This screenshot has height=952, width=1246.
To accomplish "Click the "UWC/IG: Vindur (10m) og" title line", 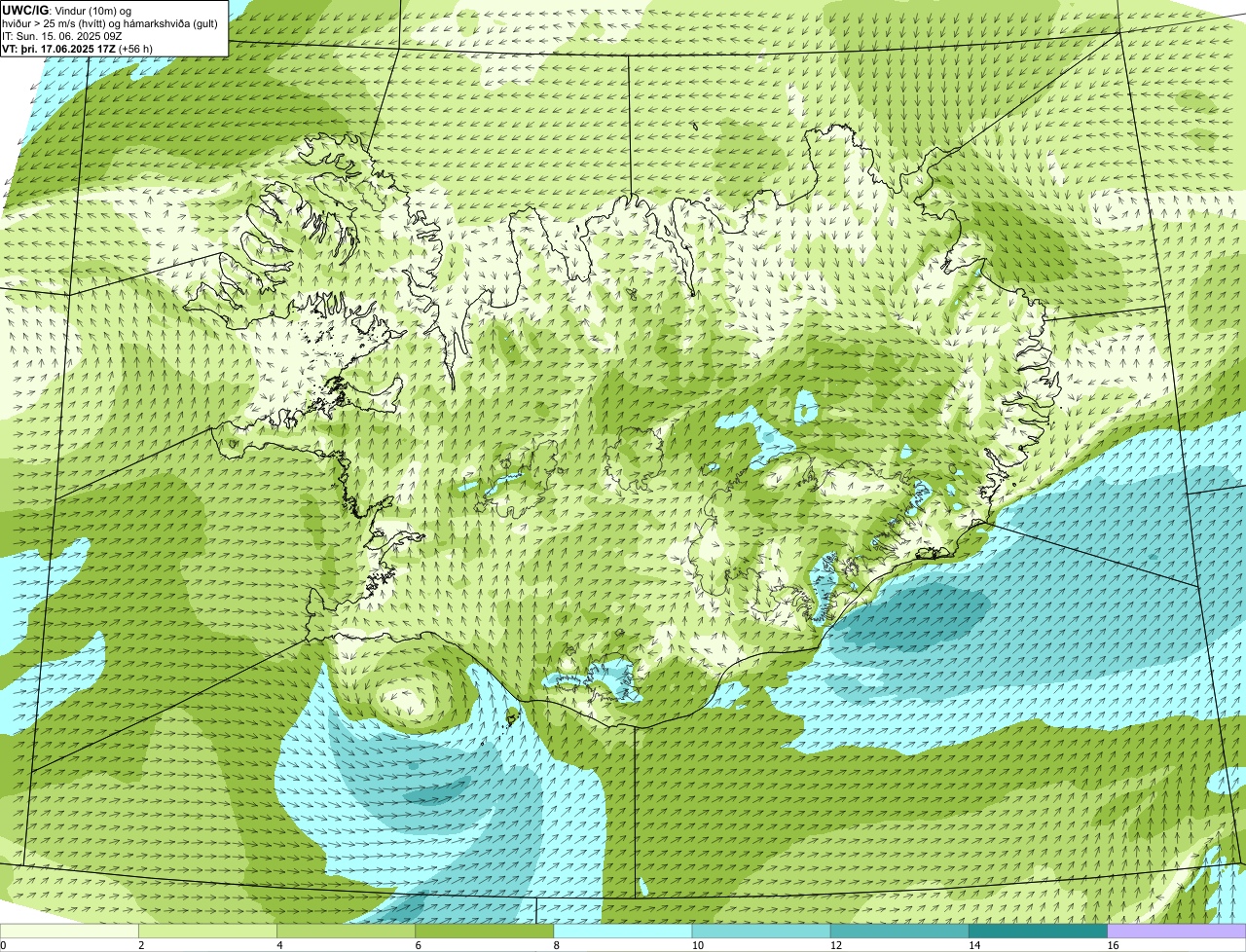I will pyautogui.click(x=67, y=11).
